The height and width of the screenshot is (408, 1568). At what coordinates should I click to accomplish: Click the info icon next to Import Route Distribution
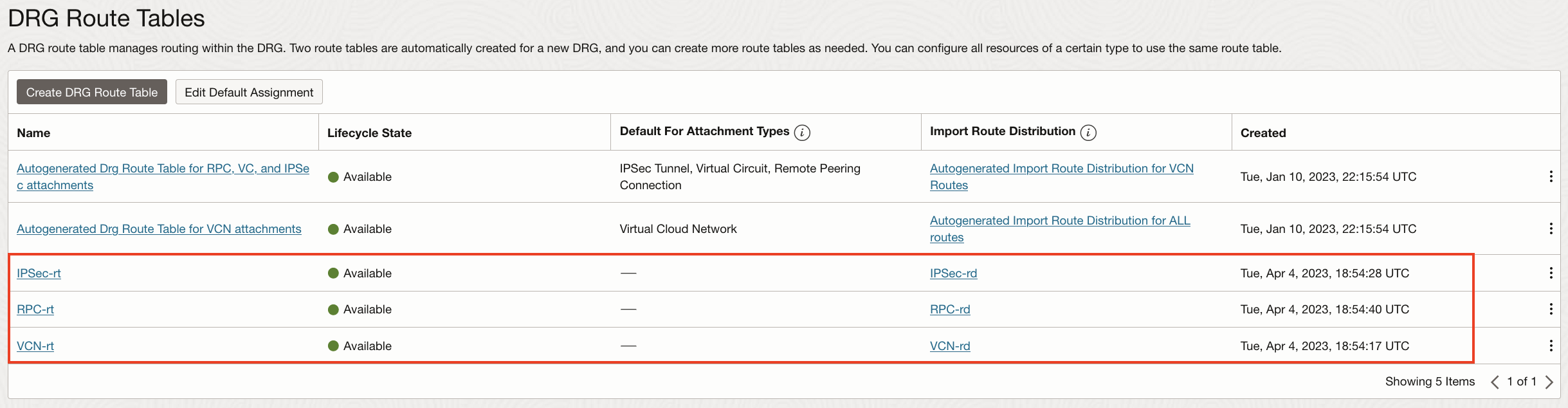pos(1088,132)
